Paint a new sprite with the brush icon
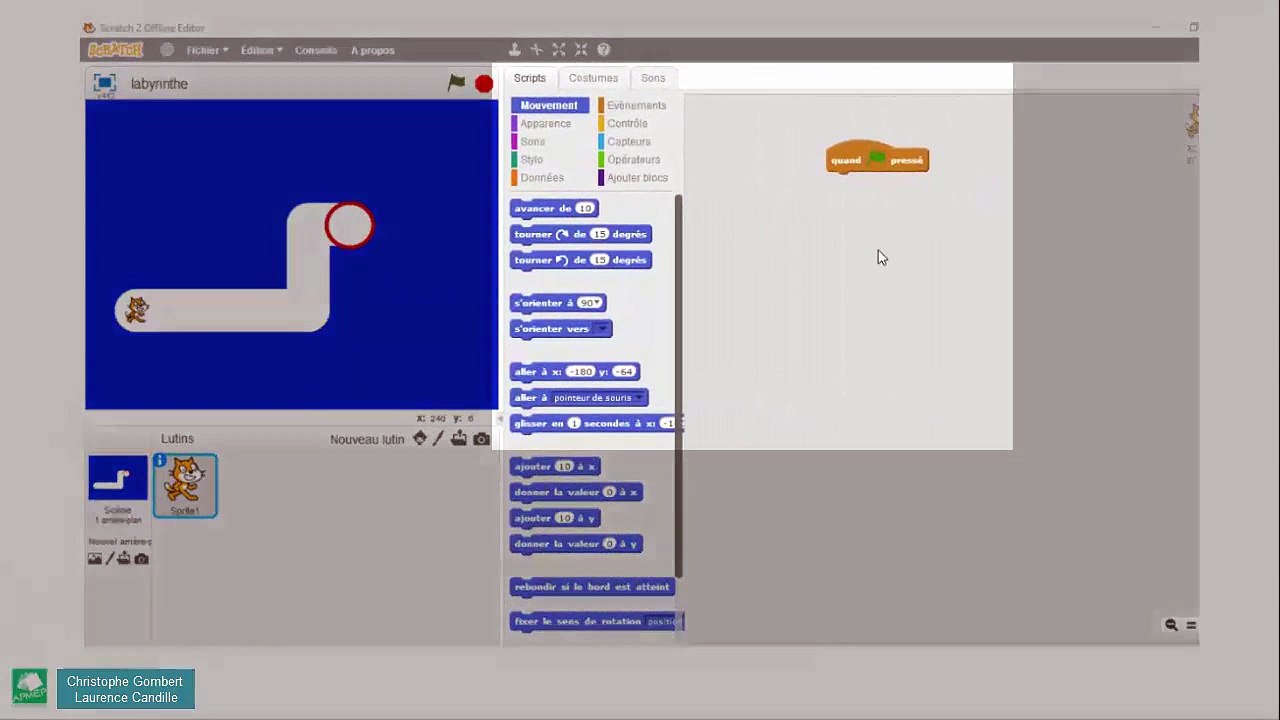The height and width of the screenshot is (720, 1280). click(438, 438)
